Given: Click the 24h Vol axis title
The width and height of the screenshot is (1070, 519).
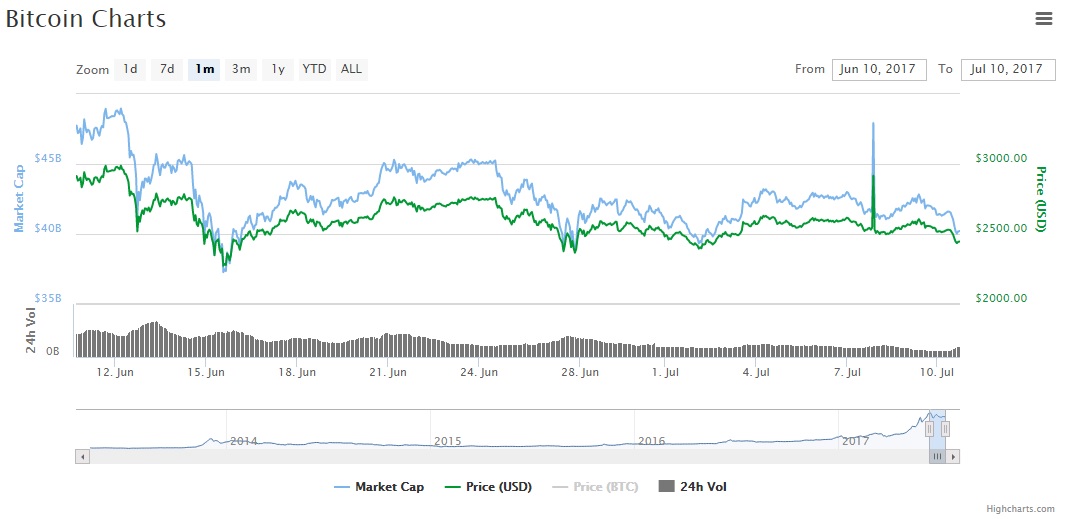Looking at the screenshot, I should point(31,330).
